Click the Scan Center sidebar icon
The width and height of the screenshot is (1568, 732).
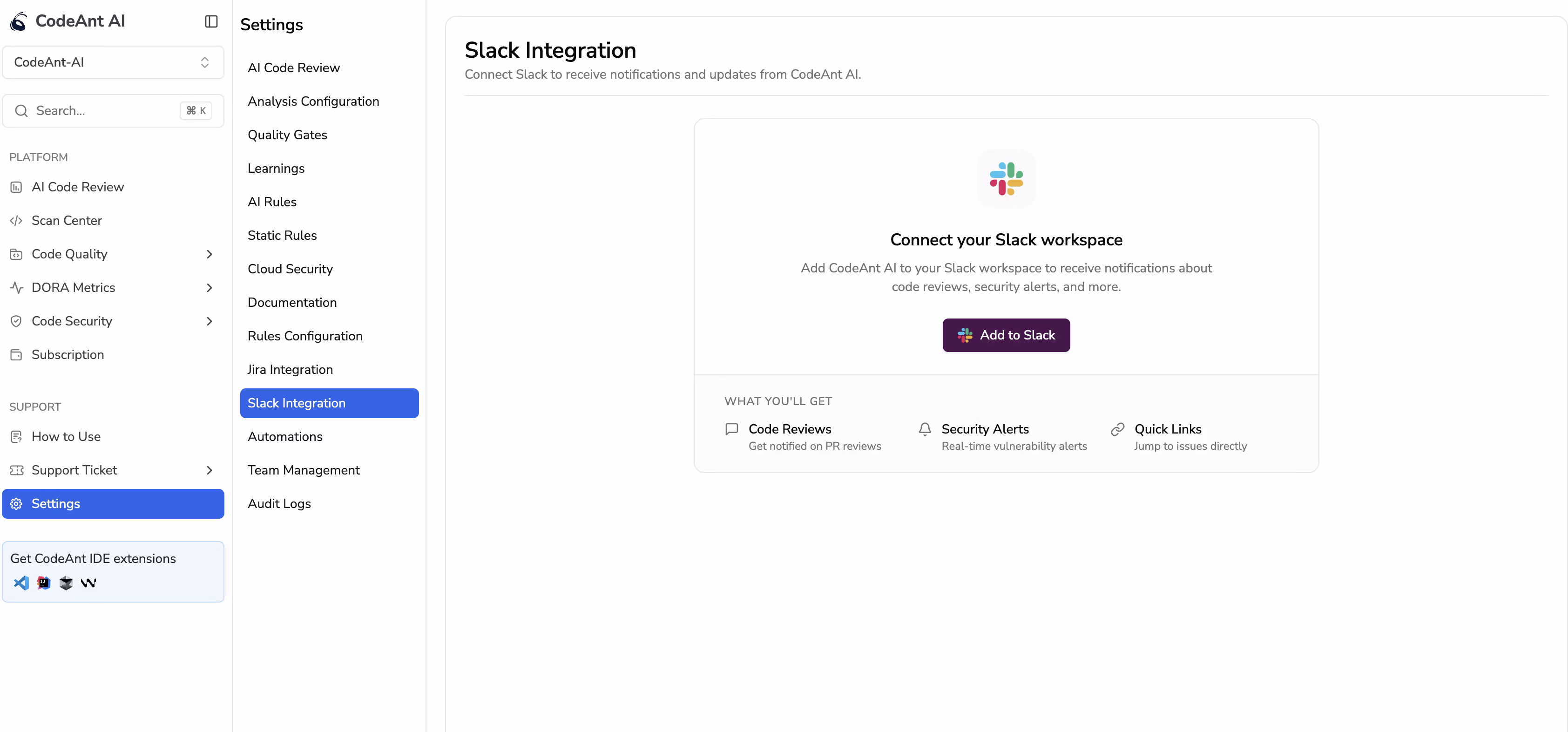[16, 220]
